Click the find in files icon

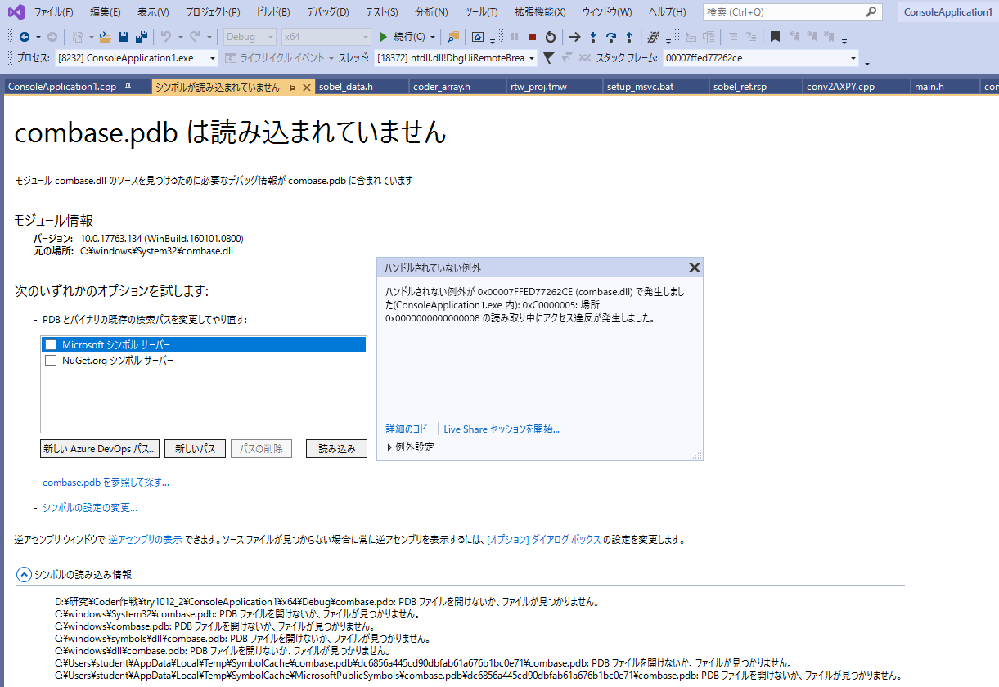tap(453, 37)
